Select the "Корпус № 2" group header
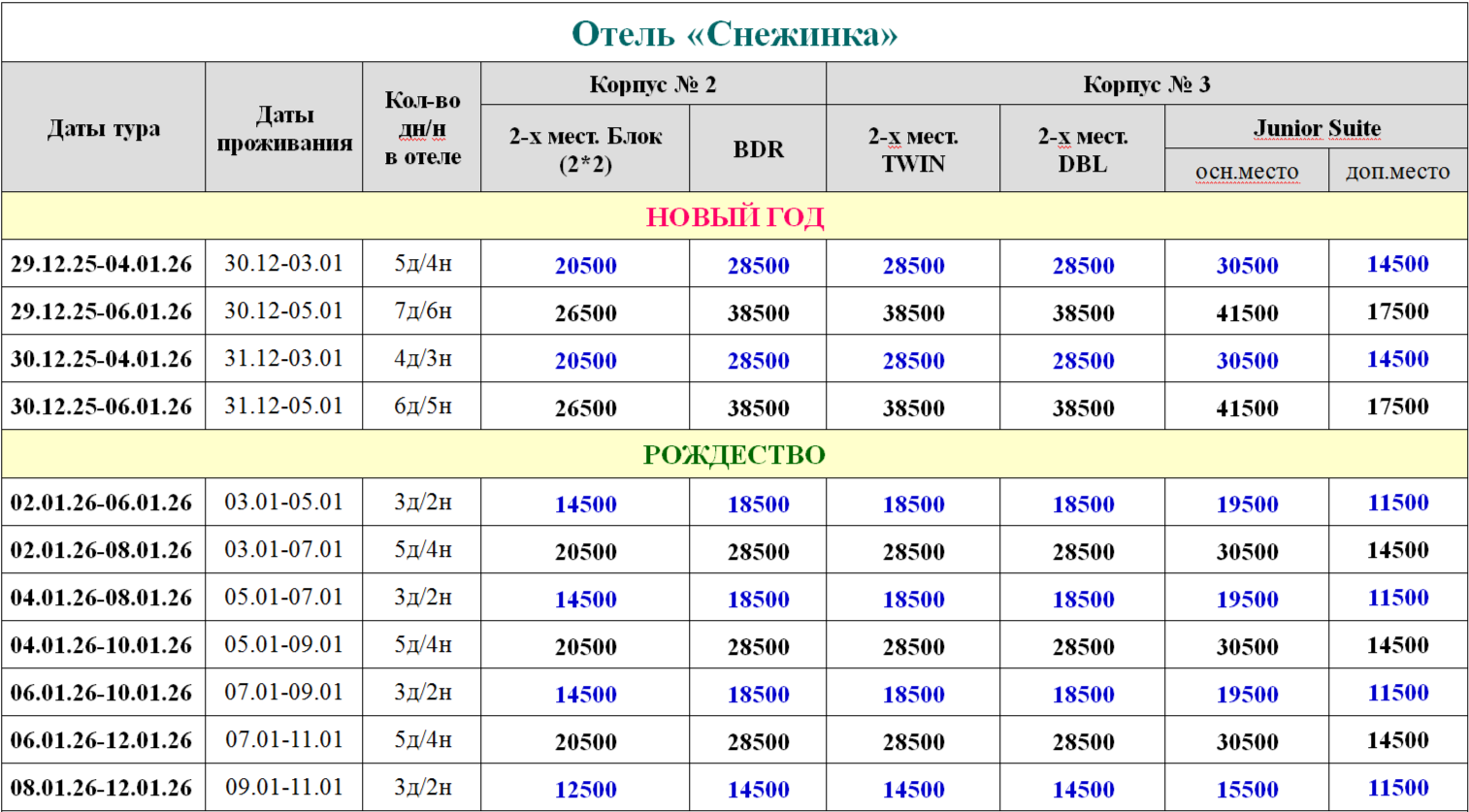Screen dimensions: 1469x812 coord(653,84)
